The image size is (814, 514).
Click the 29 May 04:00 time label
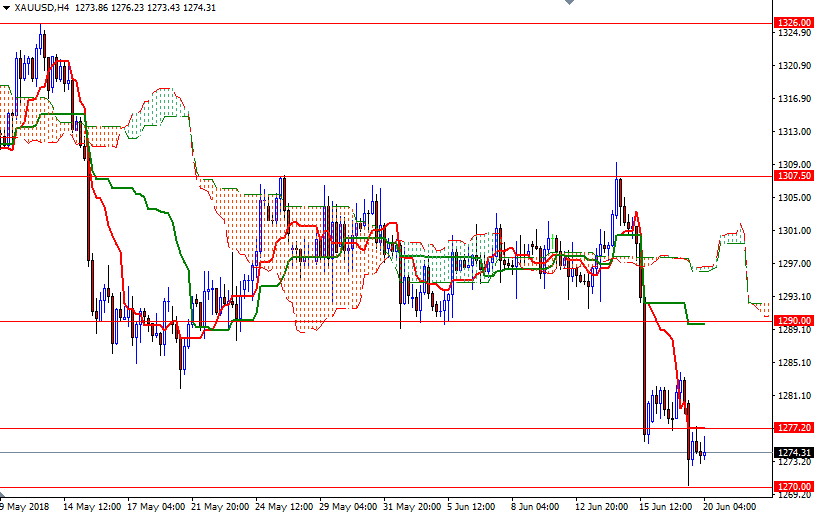coord(348,506)
